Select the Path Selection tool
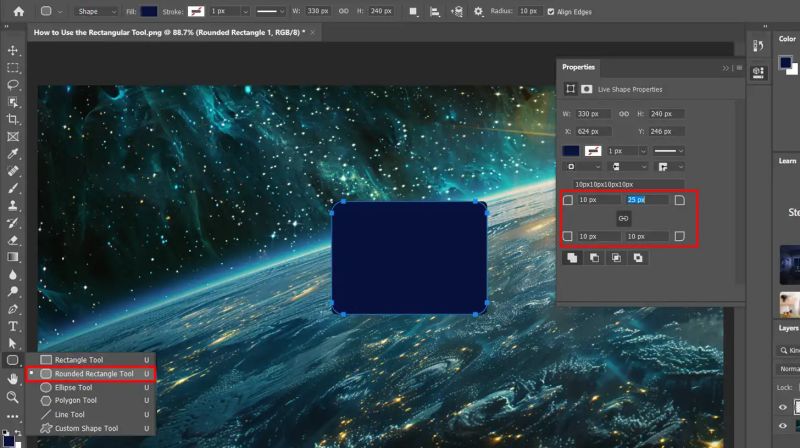This screenshot has width=800, height=448. (13, 343)
